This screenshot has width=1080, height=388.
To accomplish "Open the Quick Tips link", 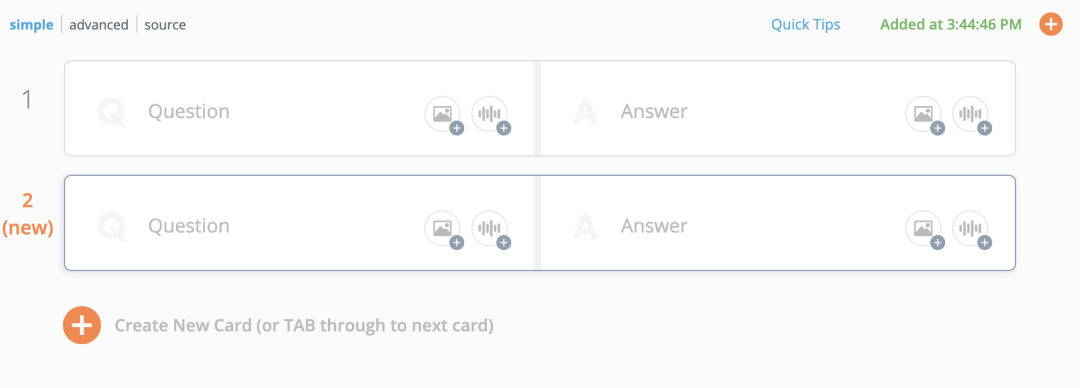I will click(805, 25).
